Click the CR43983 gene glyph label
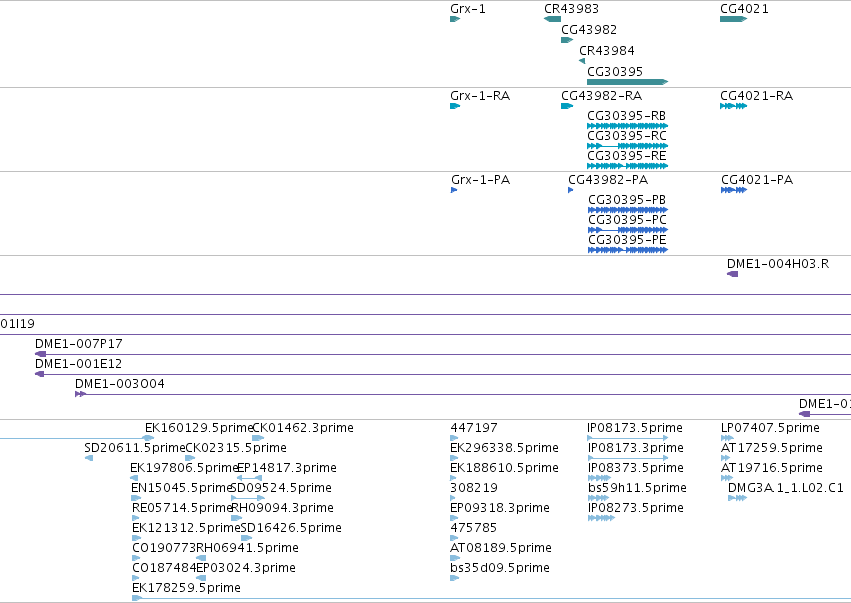851x603 pixels. [571, 9]
